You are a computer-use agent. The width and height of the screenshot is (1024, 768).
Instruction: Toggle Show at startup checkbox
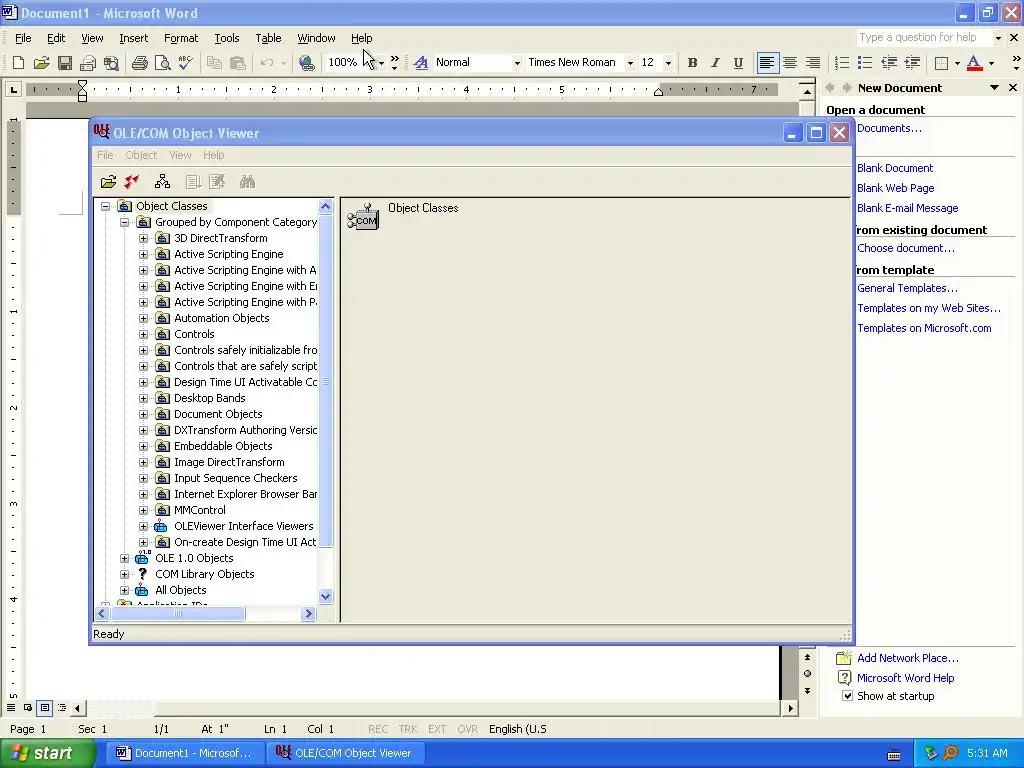point(847,696)
